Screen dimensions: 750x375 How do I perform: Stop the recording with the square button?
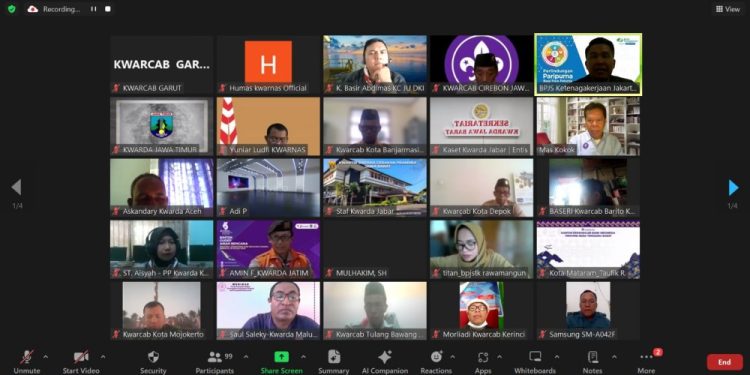(x=108, y=9)
